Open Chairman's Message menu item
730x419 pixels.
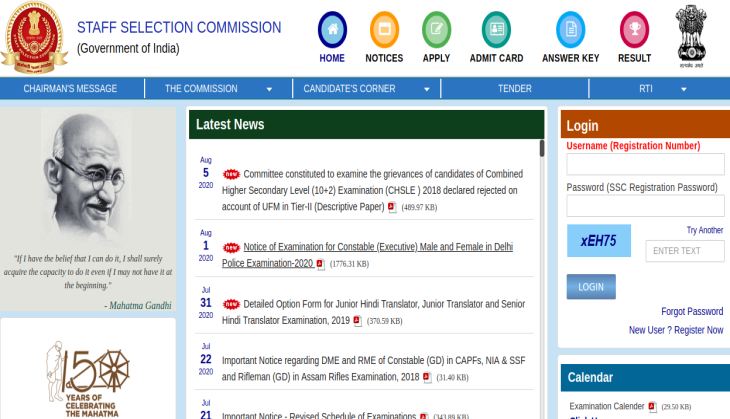pos(70,88)
